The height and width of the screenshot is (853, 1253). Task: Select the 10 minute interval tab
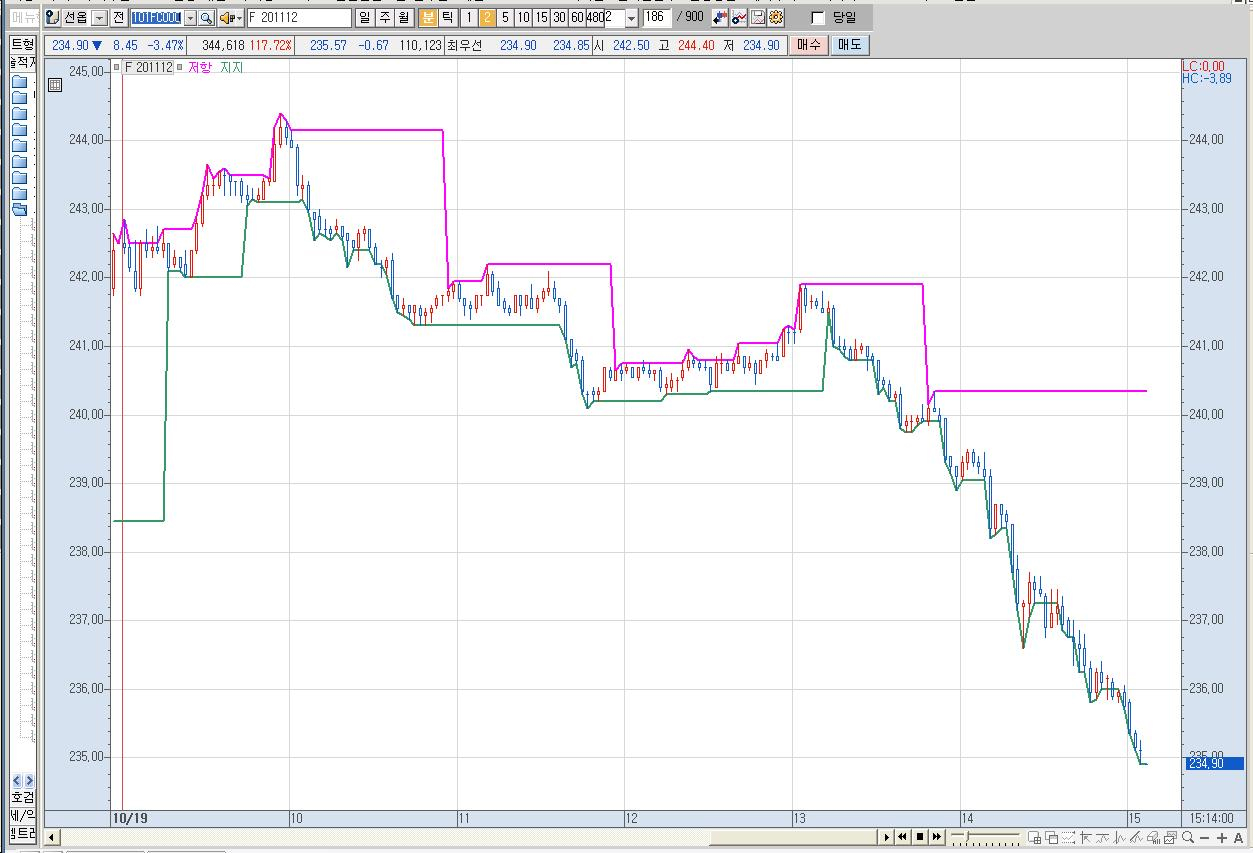coord(523,18)
